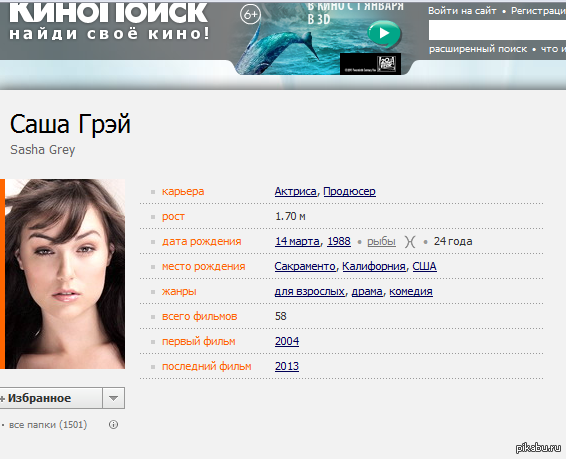The image size is (566, 459).
Task: Open расширенный поиск advanced search
Action: click(x=478, y=49)
